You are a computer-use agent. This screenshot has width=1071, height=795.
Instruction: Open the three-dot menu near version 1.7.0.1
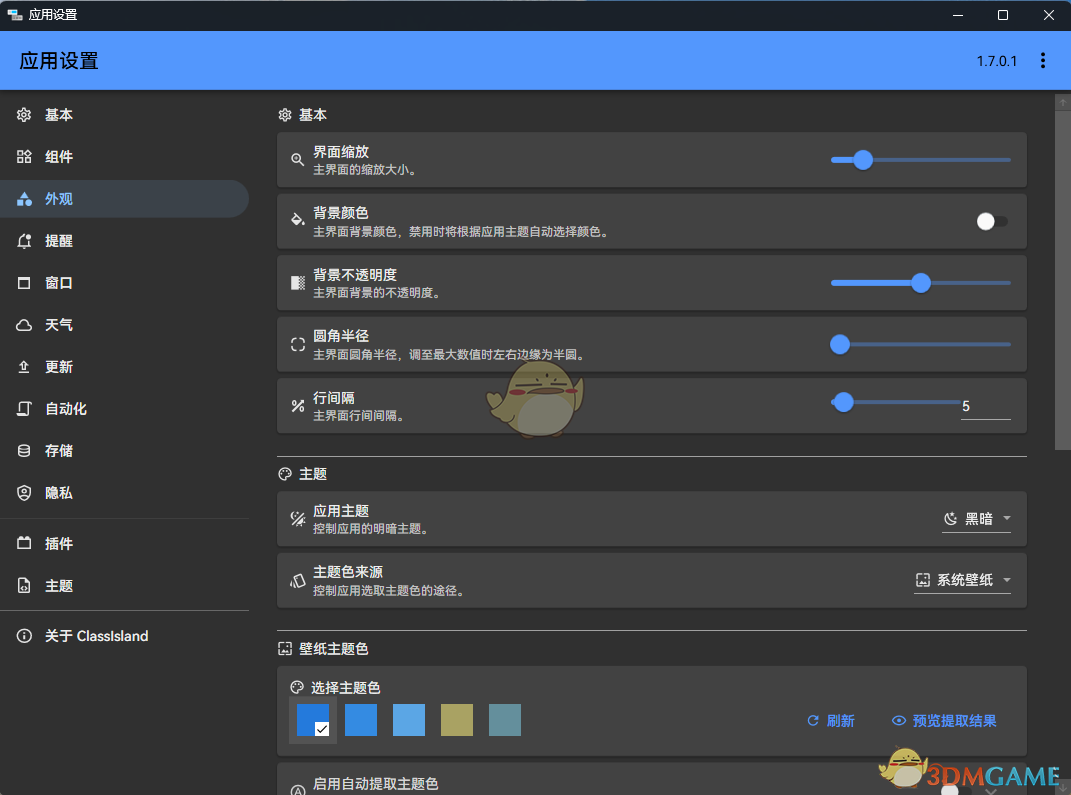coord(1043,60)
